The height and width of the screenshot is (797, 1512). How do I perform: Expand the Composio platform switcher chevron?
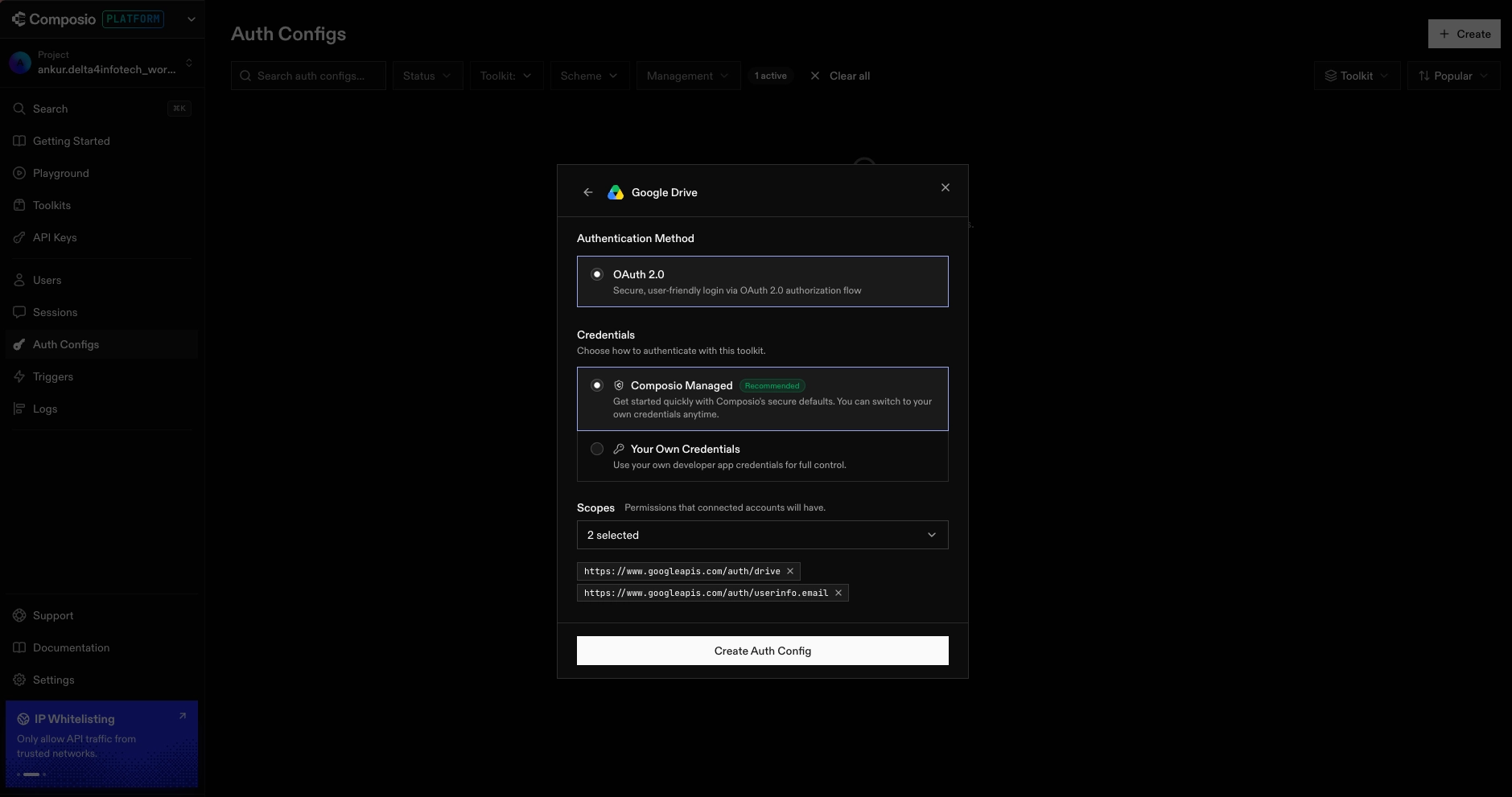[192, 19]
